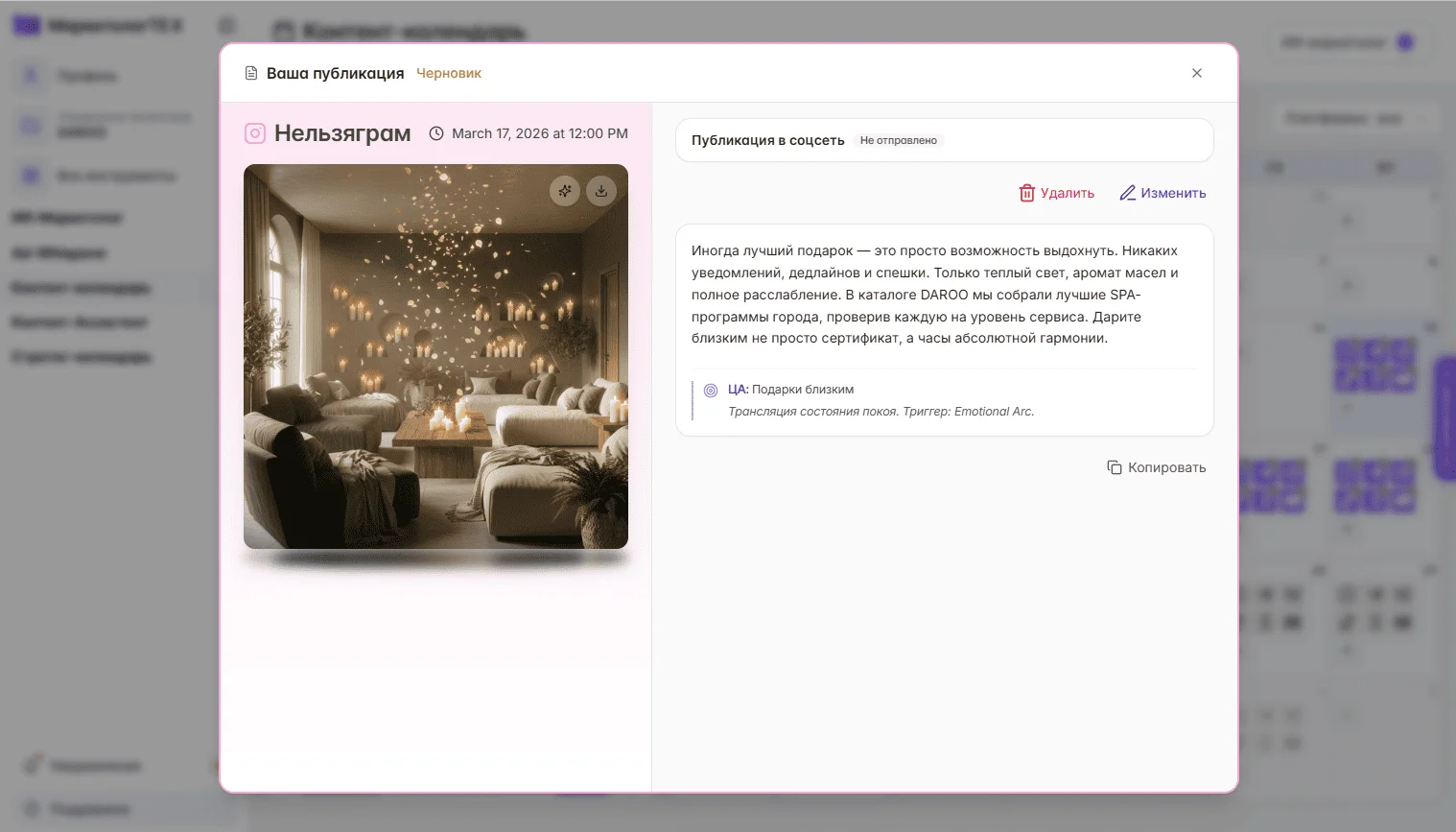Click the clock icon before the date
This screenshot has width=1456, height=832.
point(436,133)
